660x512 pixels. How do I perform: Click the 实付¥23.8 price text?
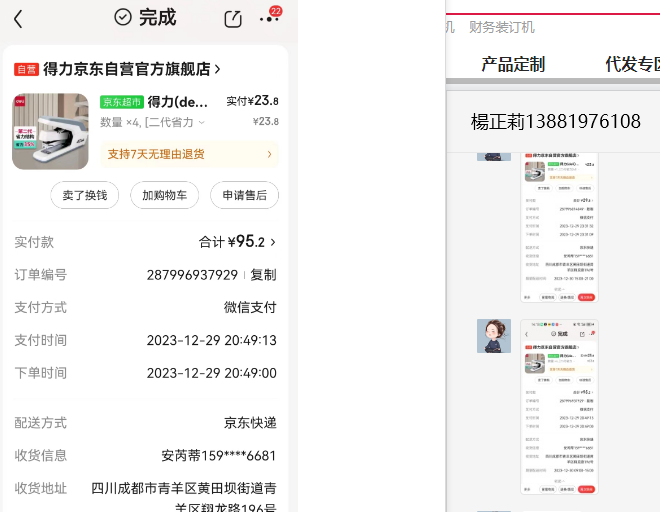(x=252, y=101)
